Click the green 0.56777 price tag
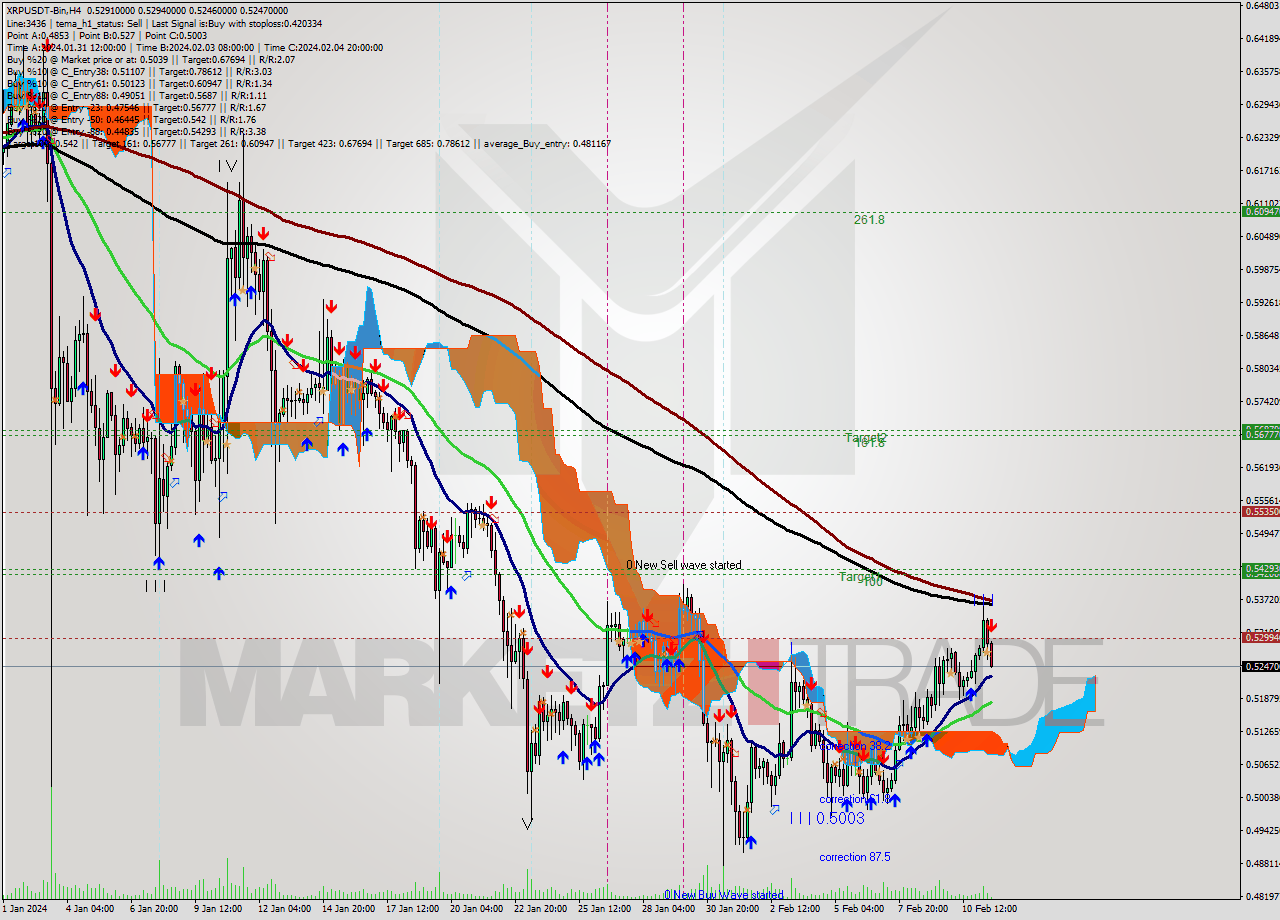 click(1260, 434)
